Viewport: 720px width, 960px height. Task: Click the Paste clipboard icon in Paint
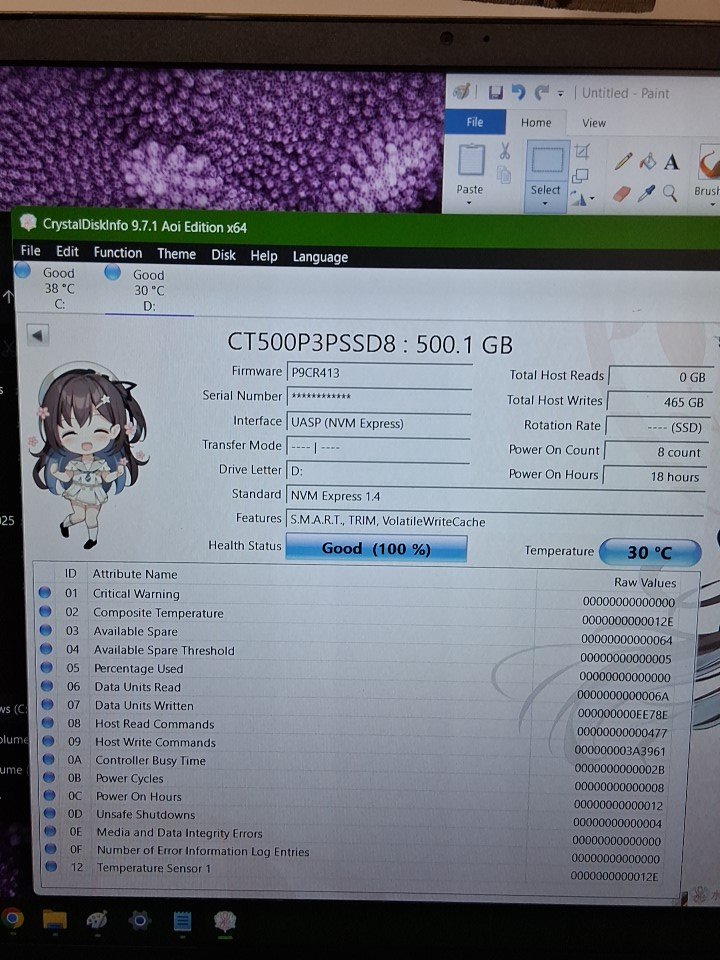click(x=471, y=160)
